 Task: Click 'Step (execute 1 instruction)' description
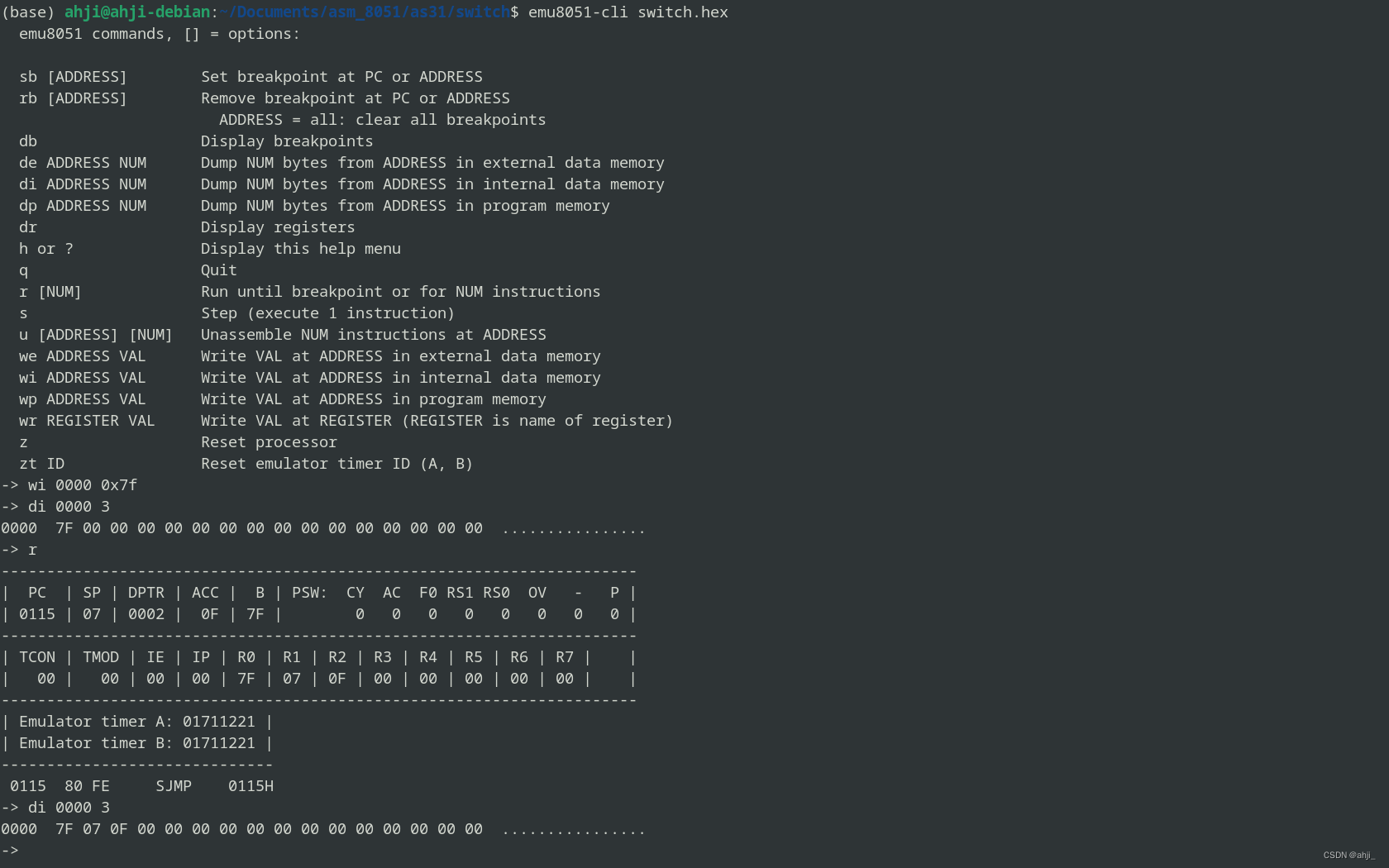328,313
